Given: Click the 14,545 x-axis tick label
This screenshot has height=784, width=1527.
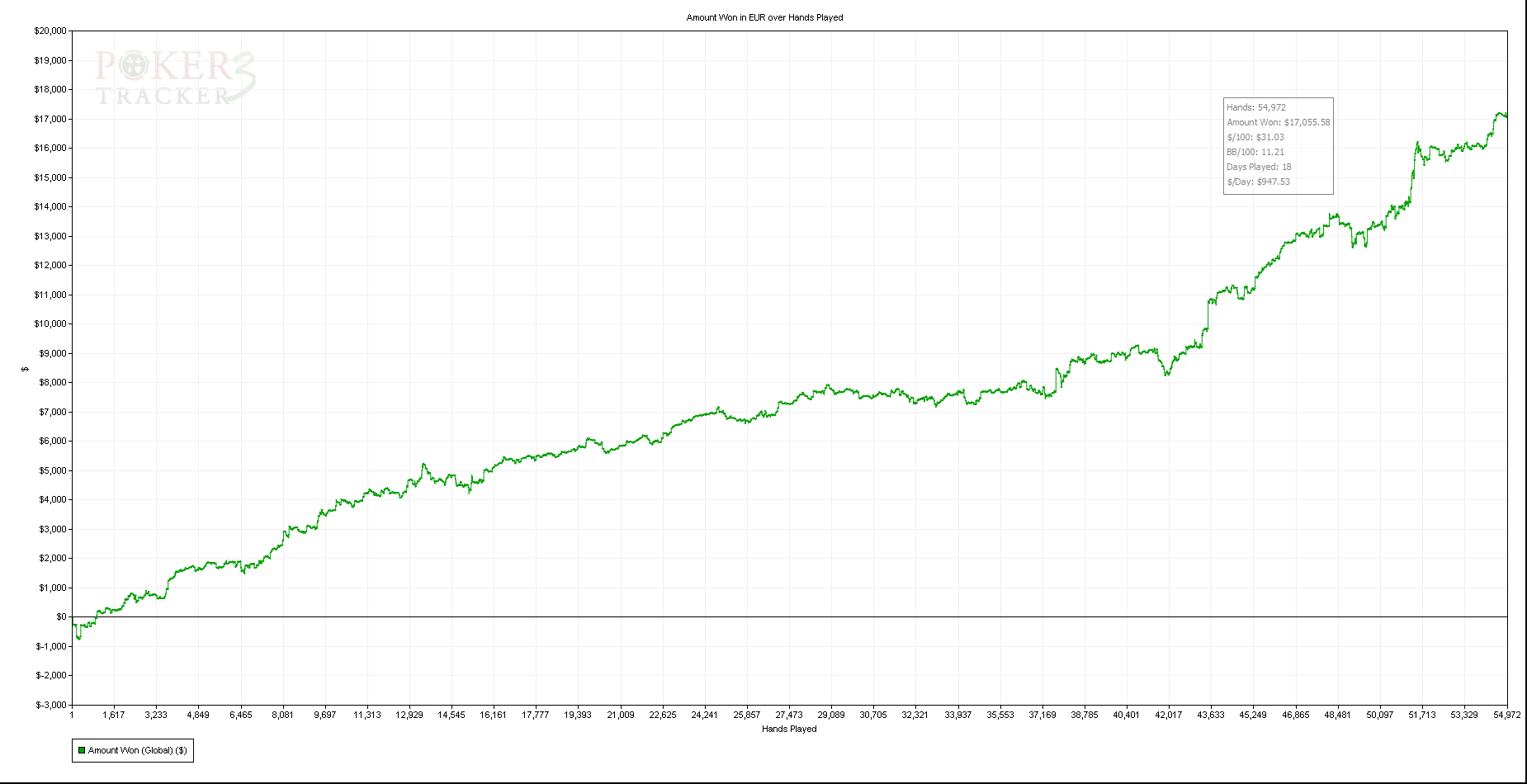Looking at the screenshot, I should [451, 715].
